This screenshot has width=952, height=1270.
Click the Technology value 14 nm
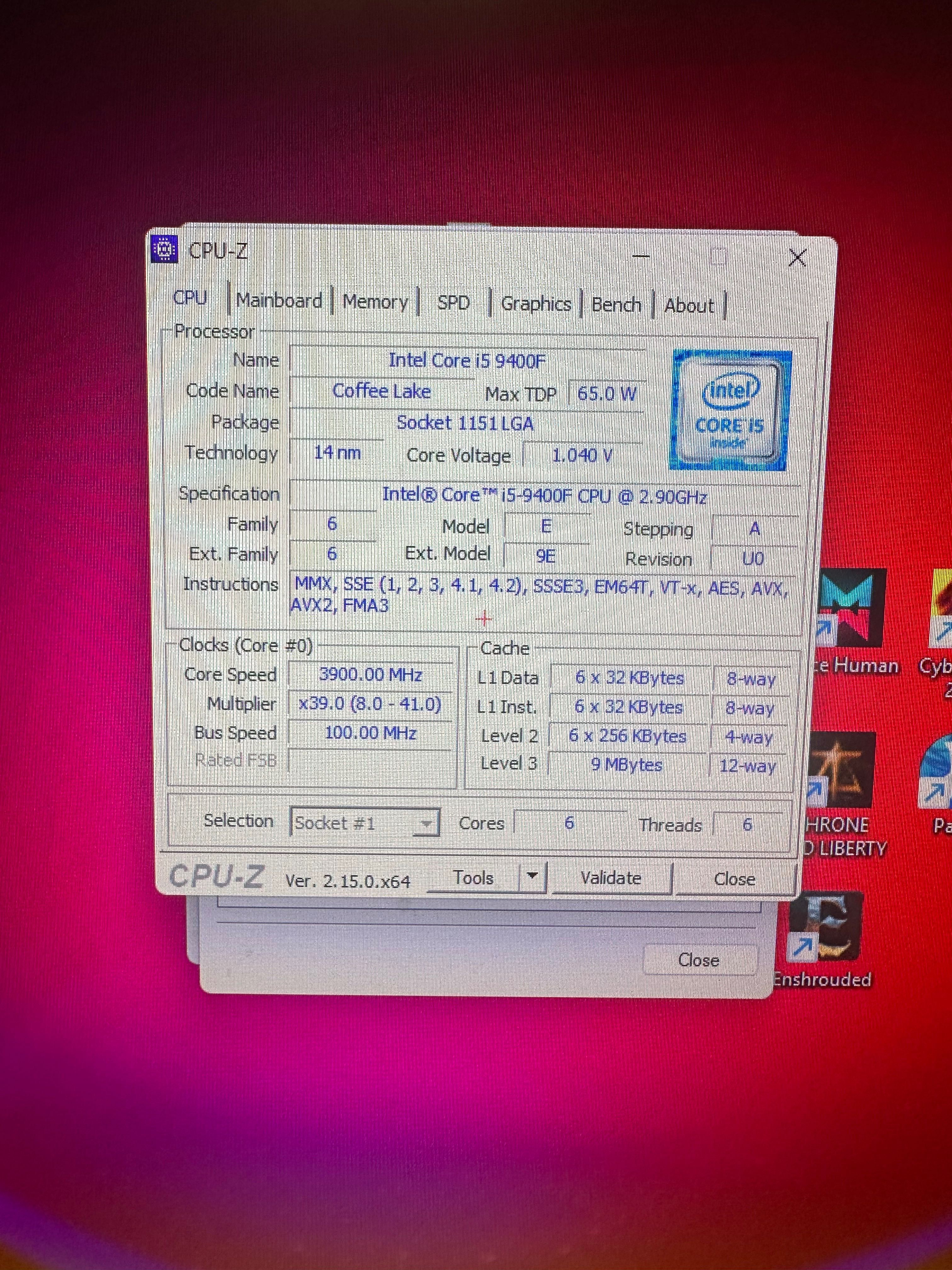click(x=337, y=452)
